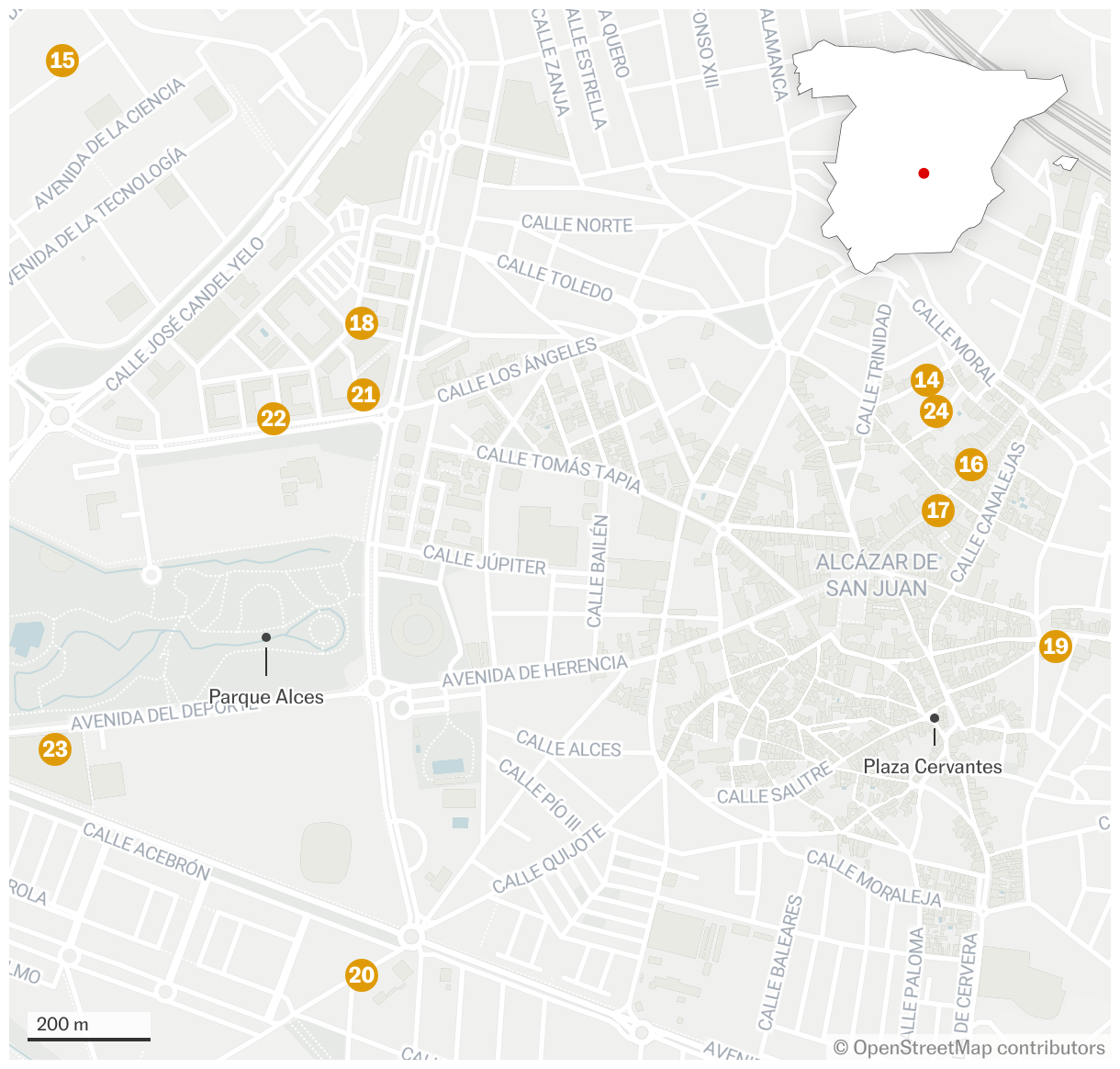This screenshot has width=1120, height=1069.
Task: Click marker 21 near Calle Los Ángeles
Action: coord(364,395)
